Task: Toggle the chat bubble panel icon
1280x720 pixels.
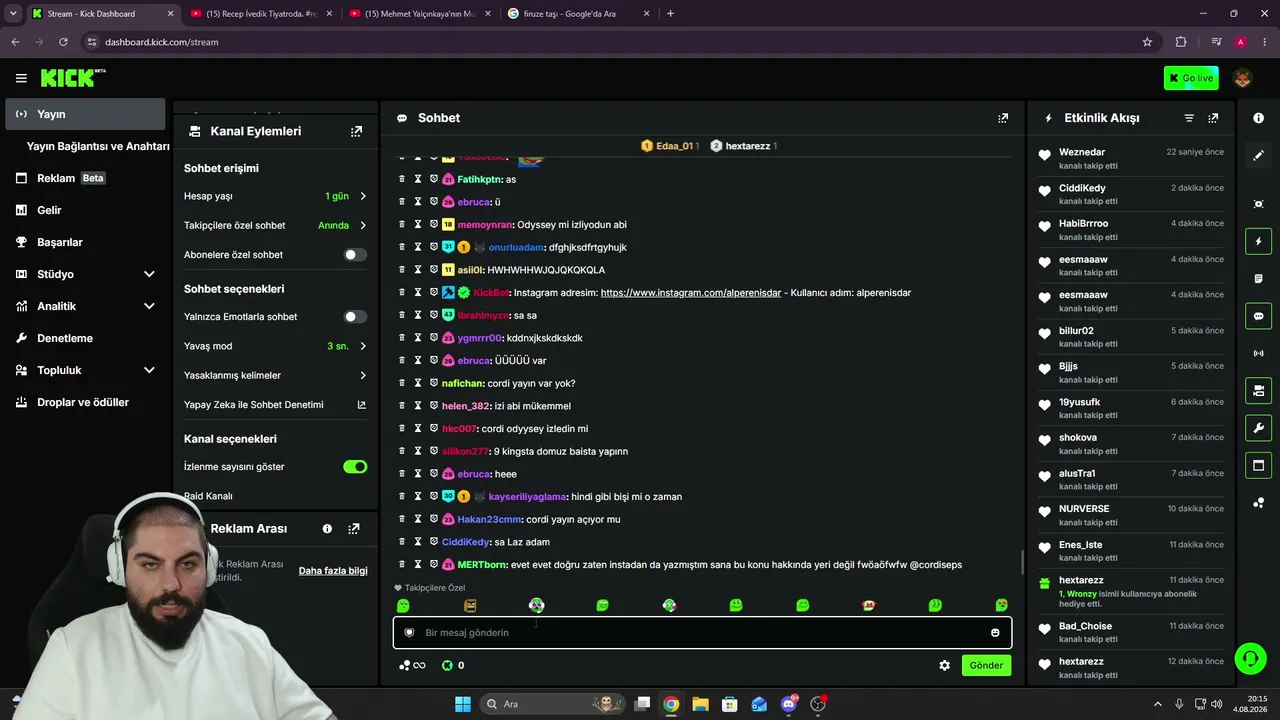Action: coord(1258,316)
